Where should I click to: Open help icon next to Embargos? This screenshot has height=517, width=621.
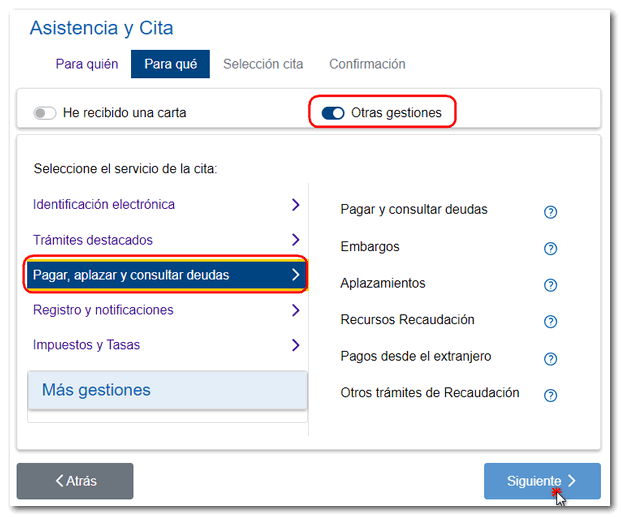click(x=550, y=248)
